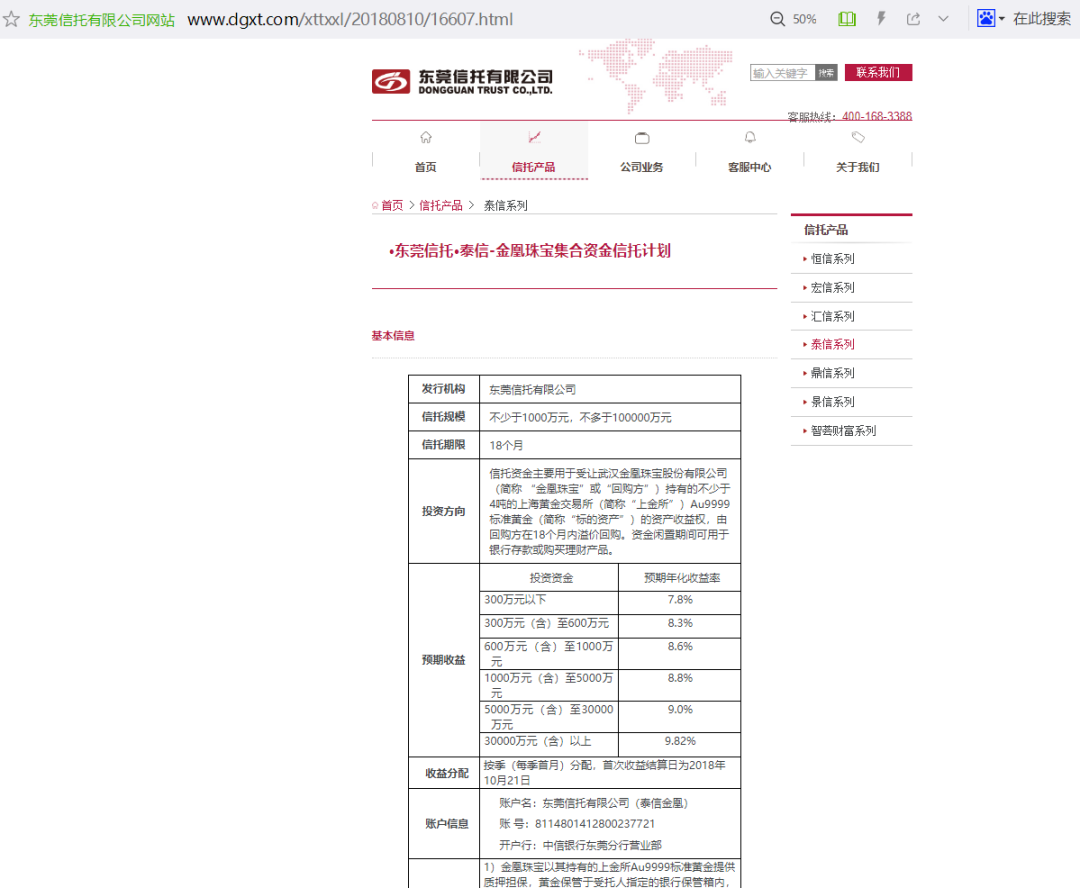Open 智荟财富系列 in the sidebar
This screenshot has height=888, width=1080.
(844, 431)
